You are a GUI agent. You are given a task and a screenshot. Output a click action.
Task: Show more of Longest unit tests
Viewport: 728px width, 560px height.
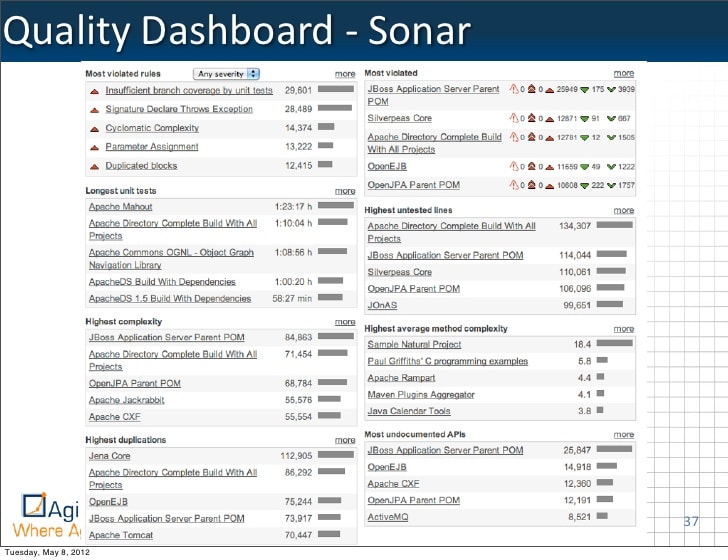click(344, 191)
